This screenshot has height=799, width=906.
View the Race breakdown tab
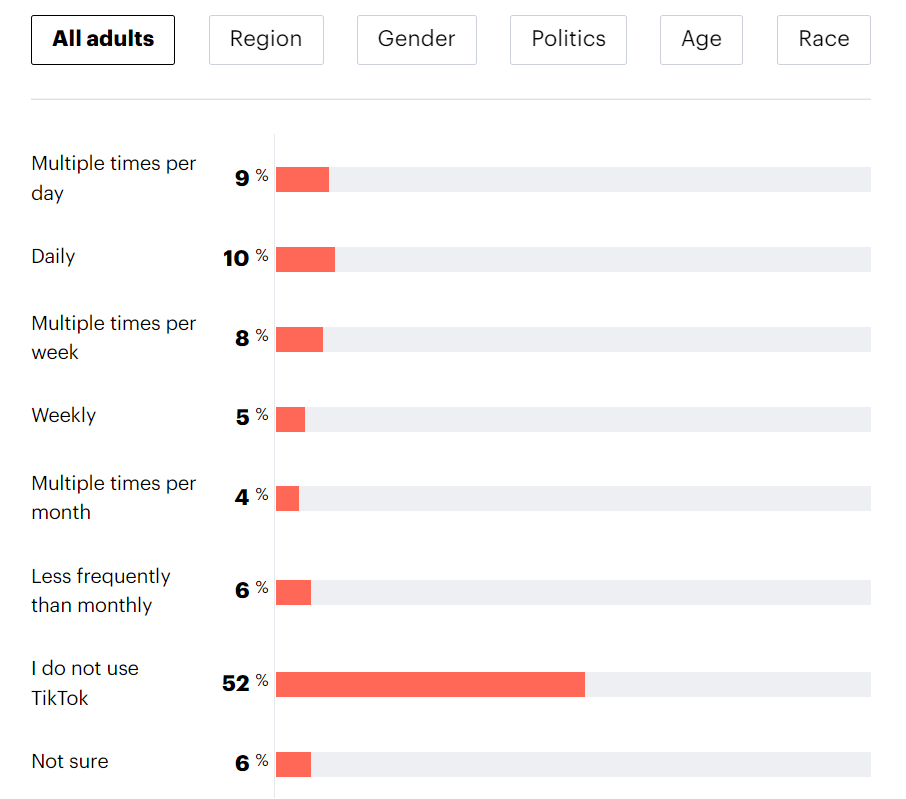[x=823, y=40]
